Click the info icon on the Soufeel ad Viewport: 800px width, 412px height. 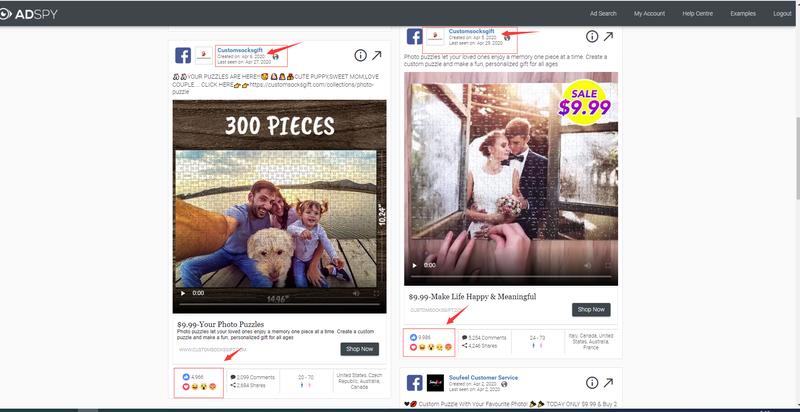coord(591,383)
